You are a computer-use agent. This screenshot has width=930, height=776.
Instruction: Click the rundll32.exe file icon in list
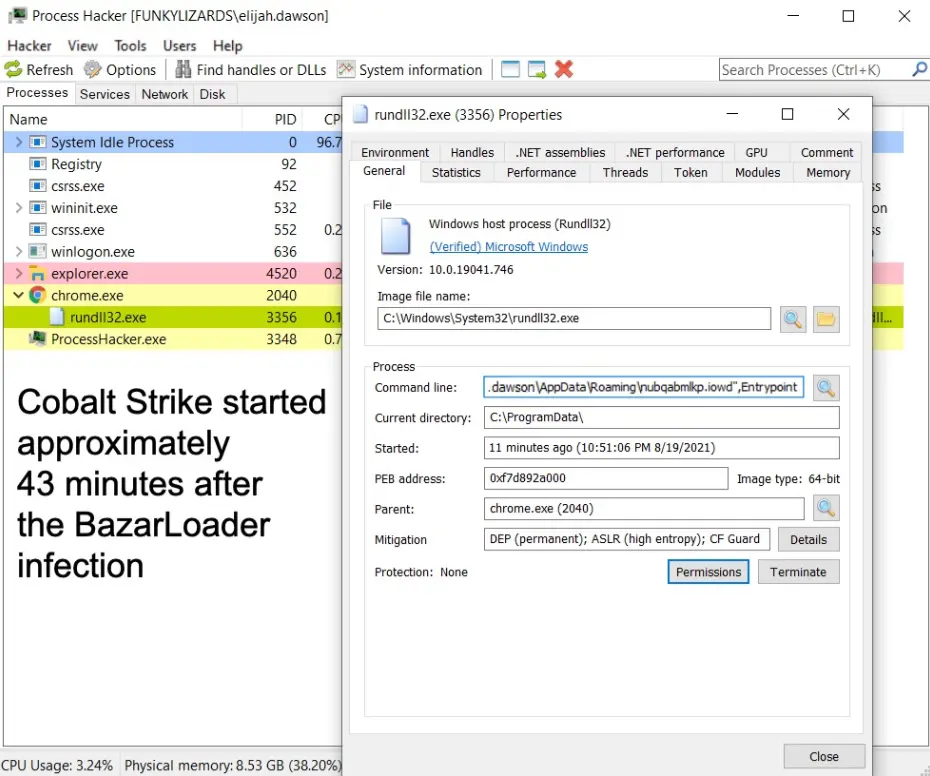(x=56, y=317)
